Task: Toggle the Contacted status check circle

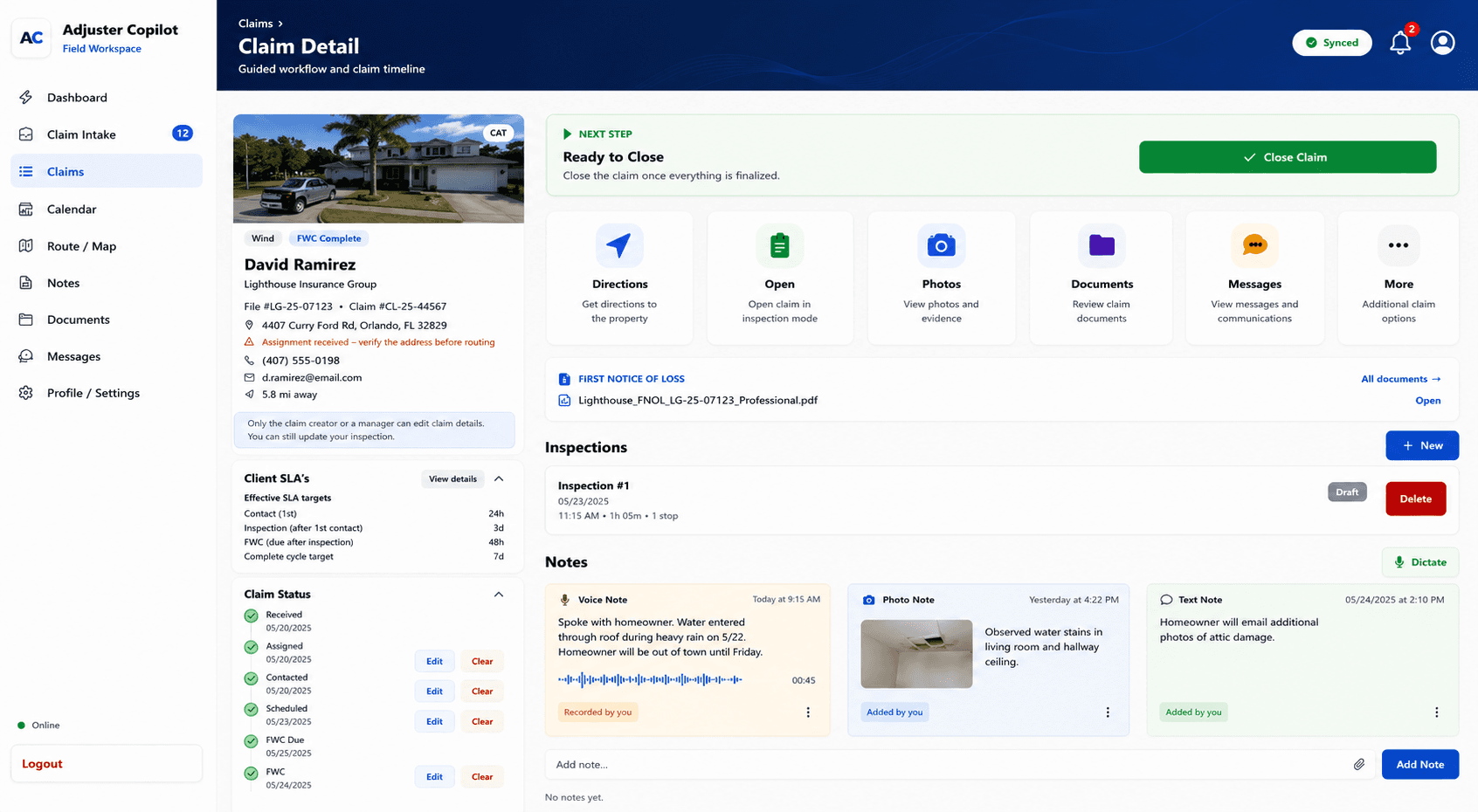Action: point(252,678)
